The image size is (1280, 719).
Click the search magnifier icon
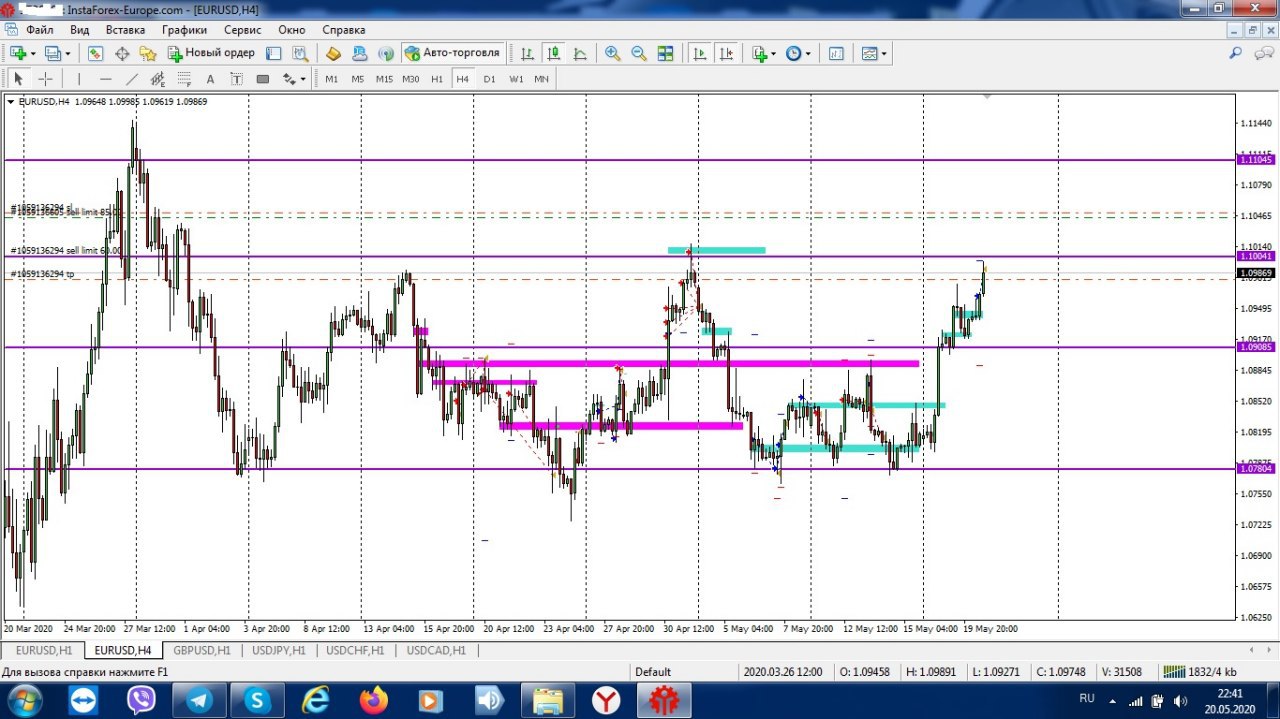point(1236,53)
